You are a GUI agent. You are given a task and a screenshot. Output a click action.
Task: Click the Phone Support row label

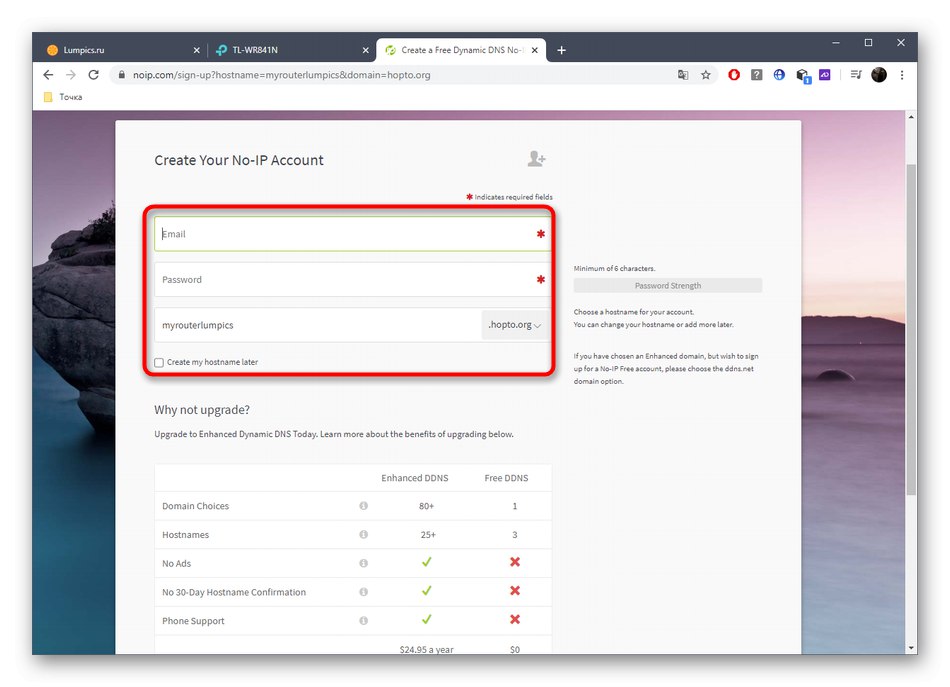[193, 621]
